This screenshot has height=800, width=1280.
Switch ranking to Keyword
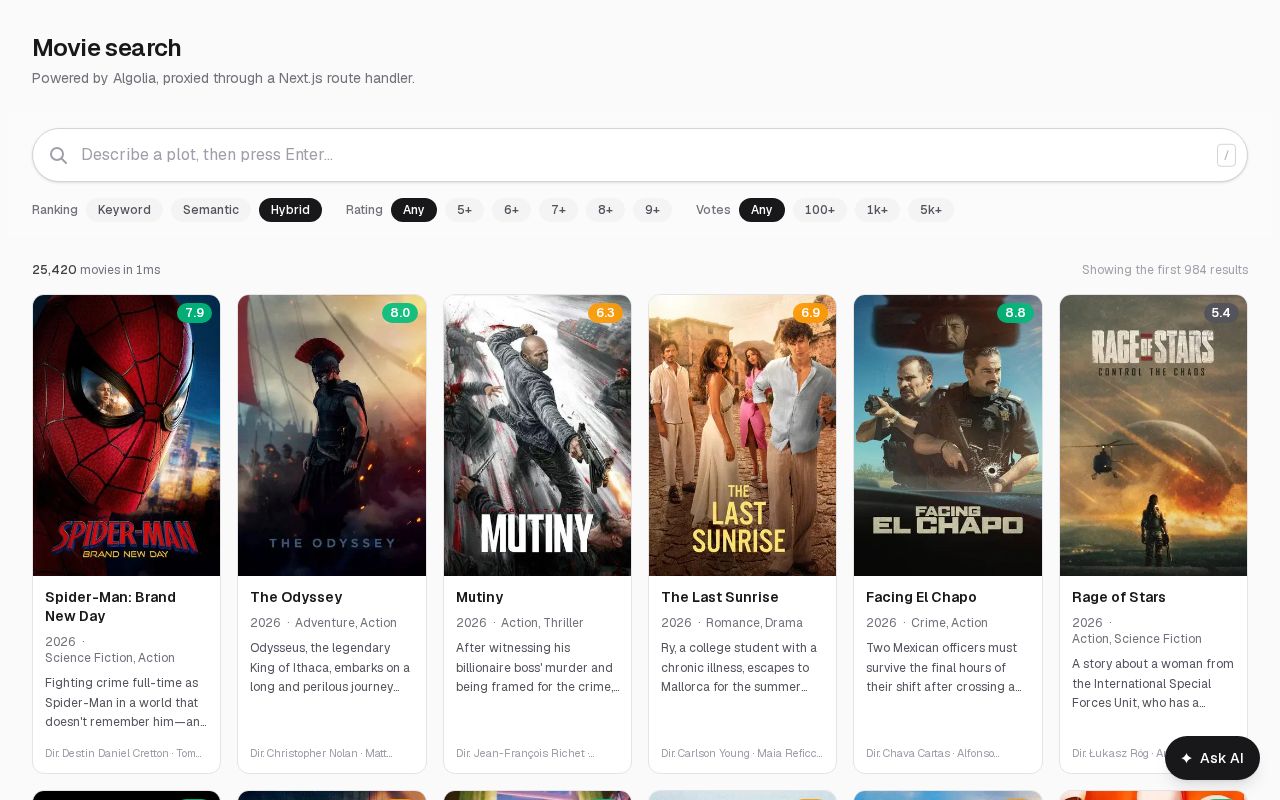(x=124, y=210)
